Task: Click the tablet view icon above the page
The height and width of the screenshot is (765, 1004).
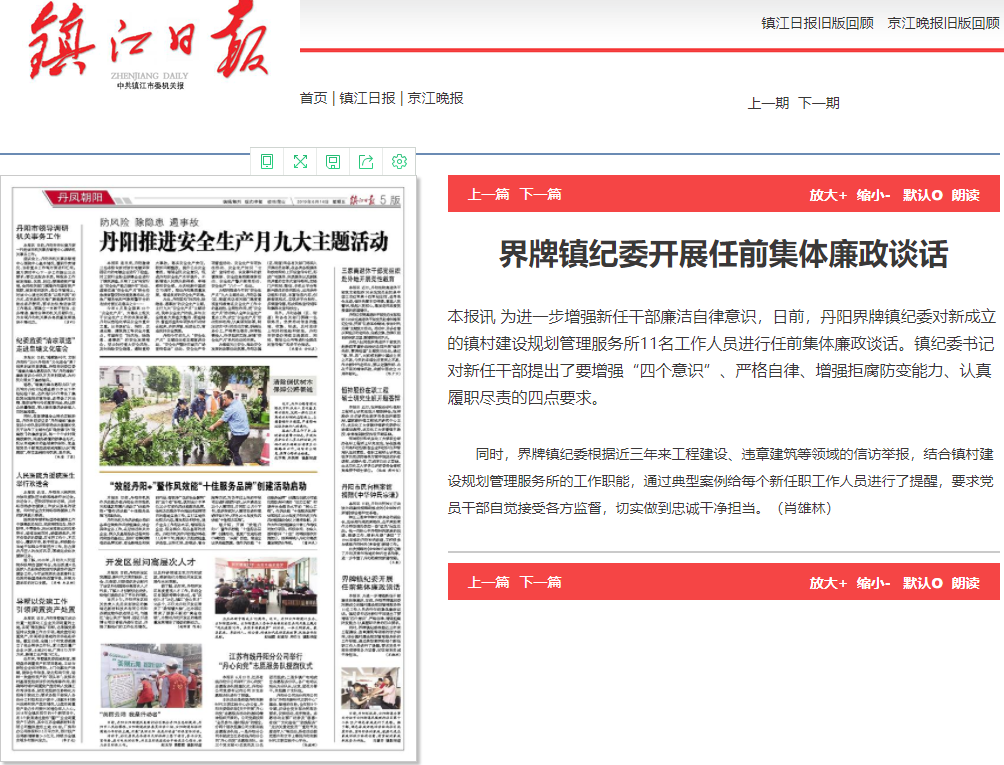Action: [x=267, y=162]
